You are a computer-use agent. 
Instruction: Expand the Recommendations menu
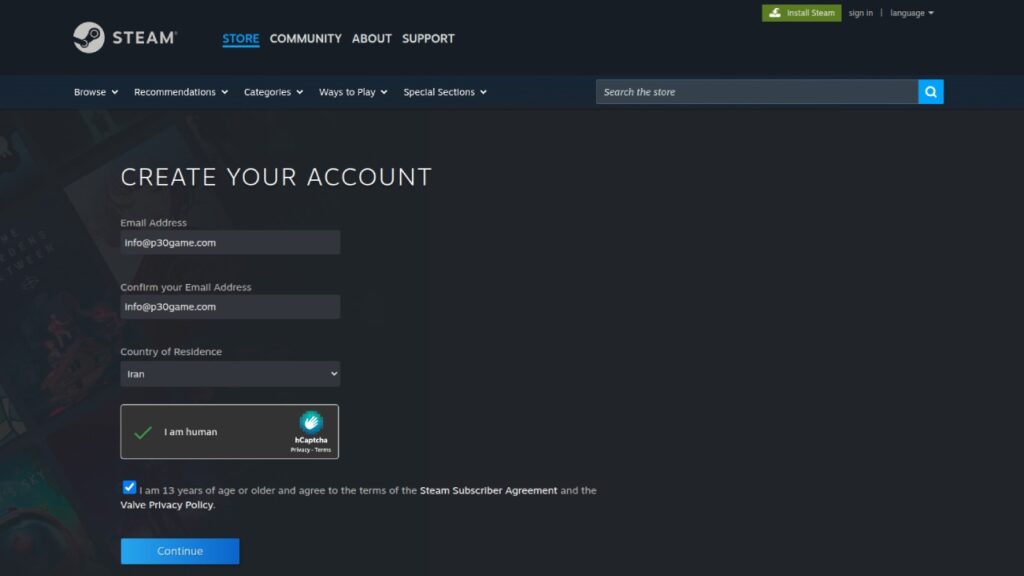181,92
